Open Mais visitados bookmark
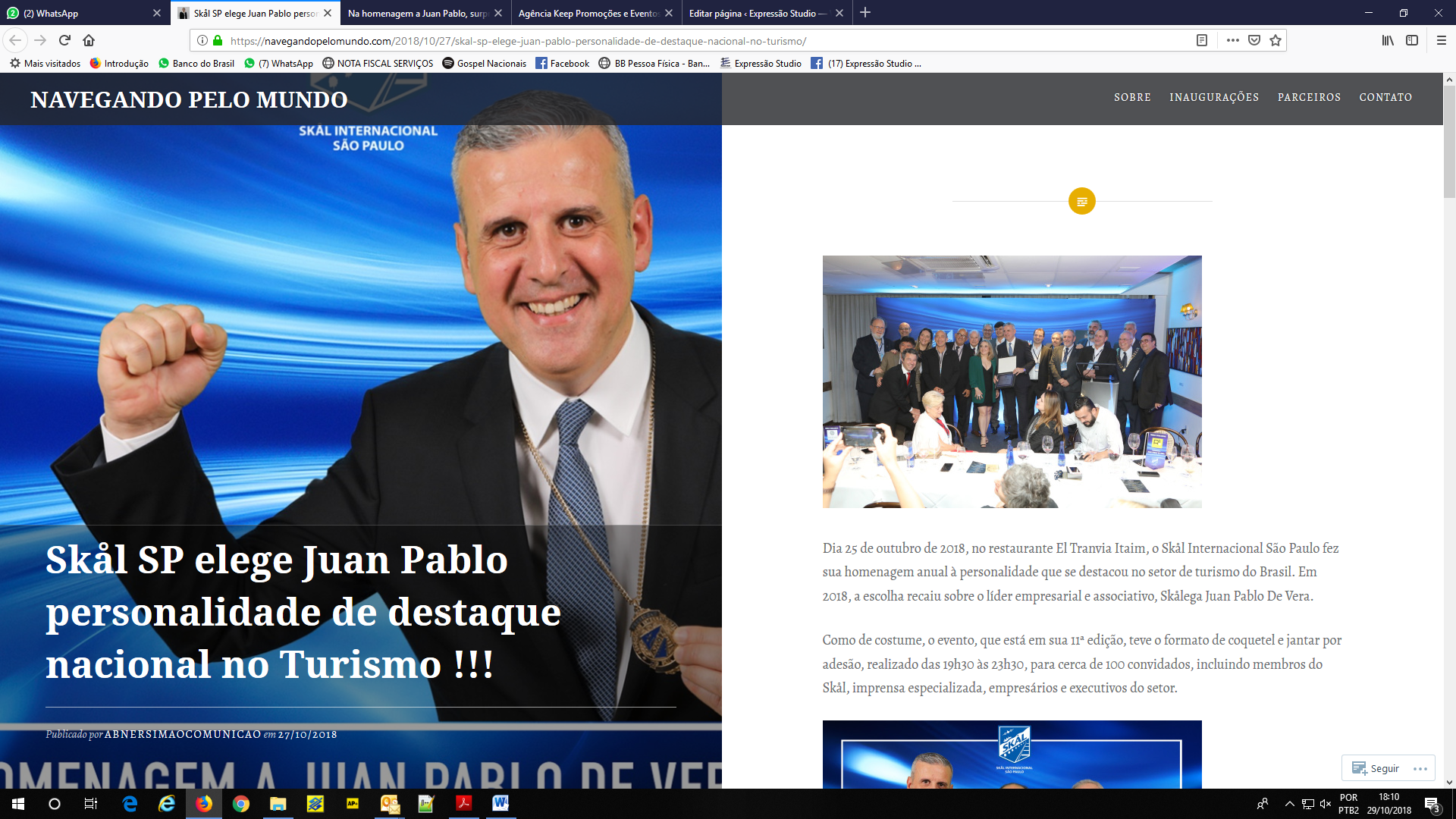 click(x=45, y=64)
